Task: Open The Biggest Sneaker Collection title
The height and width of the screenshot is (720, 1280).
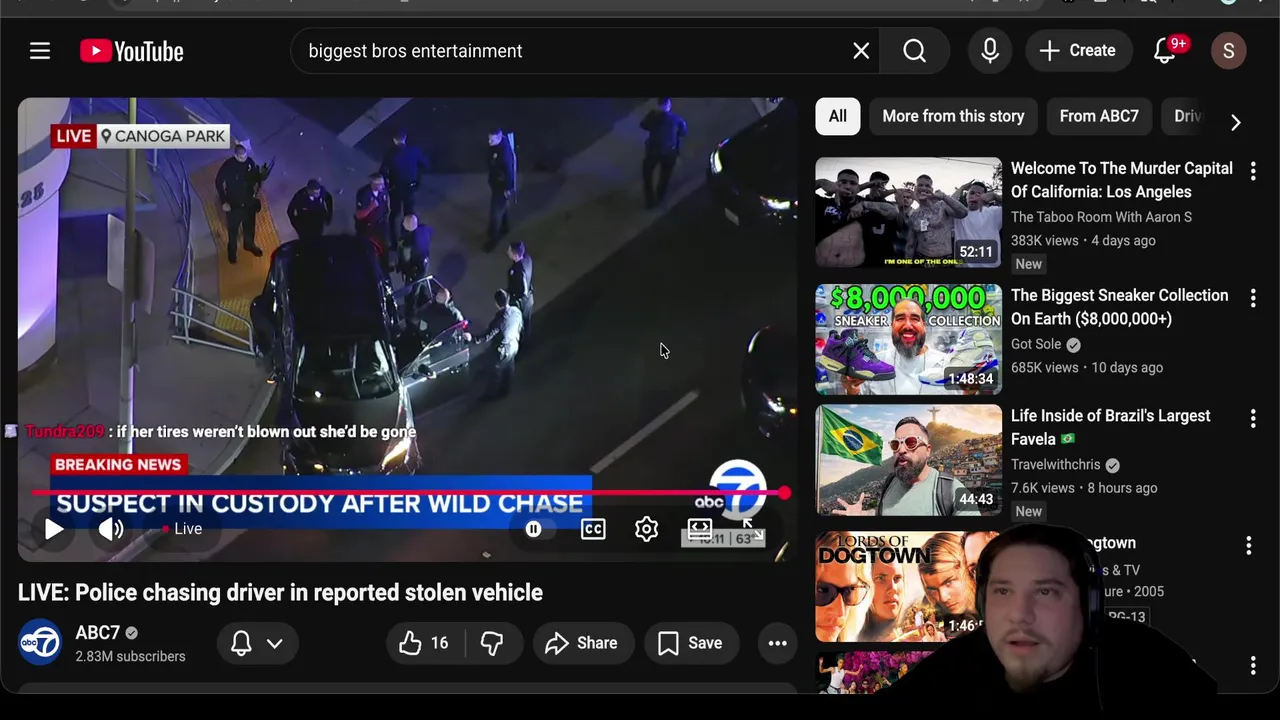Action: pos(1119,307)
